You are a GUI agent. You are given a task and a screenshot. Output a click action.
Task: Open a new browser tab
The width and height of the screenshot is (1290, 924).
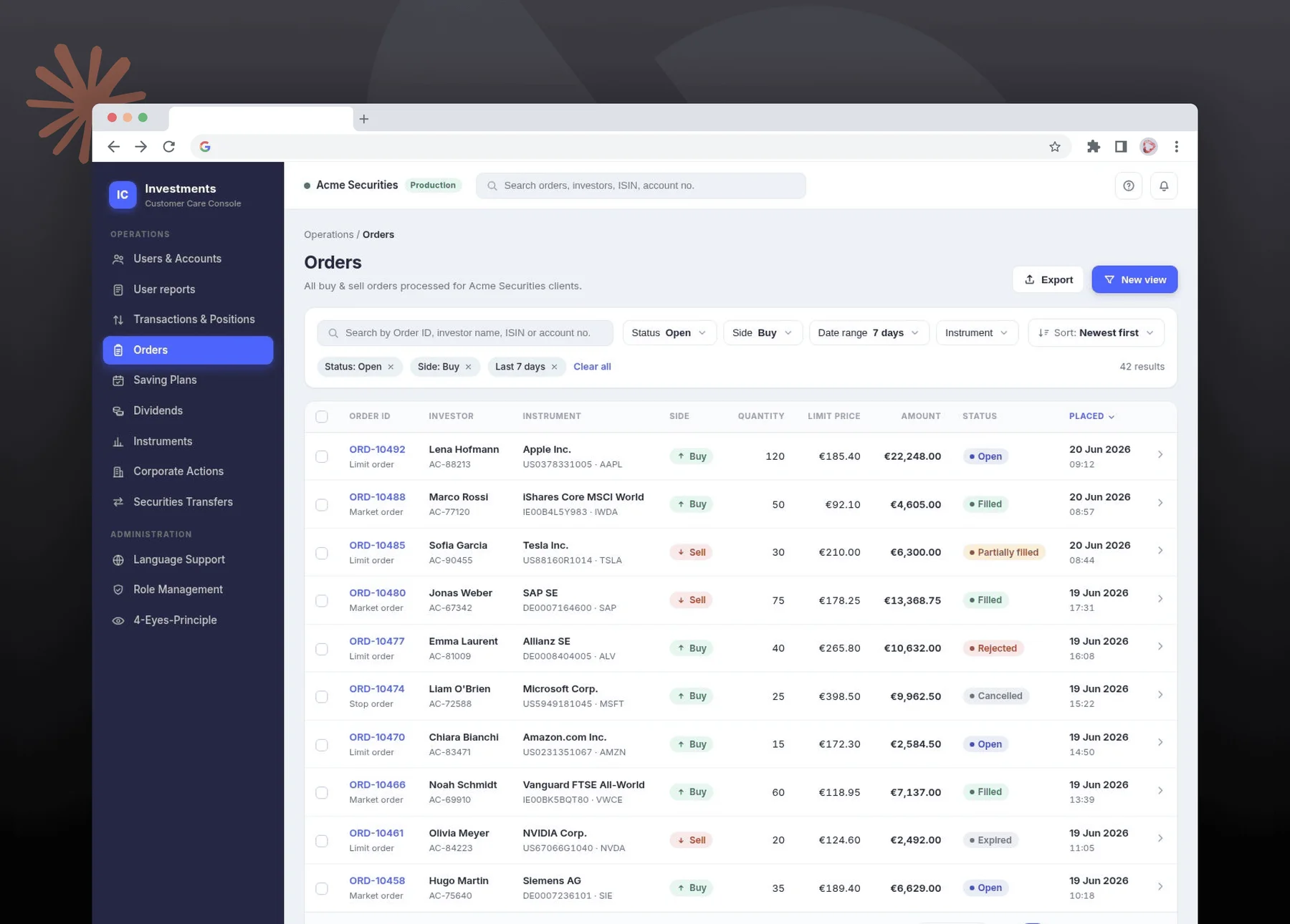[364, 119]
